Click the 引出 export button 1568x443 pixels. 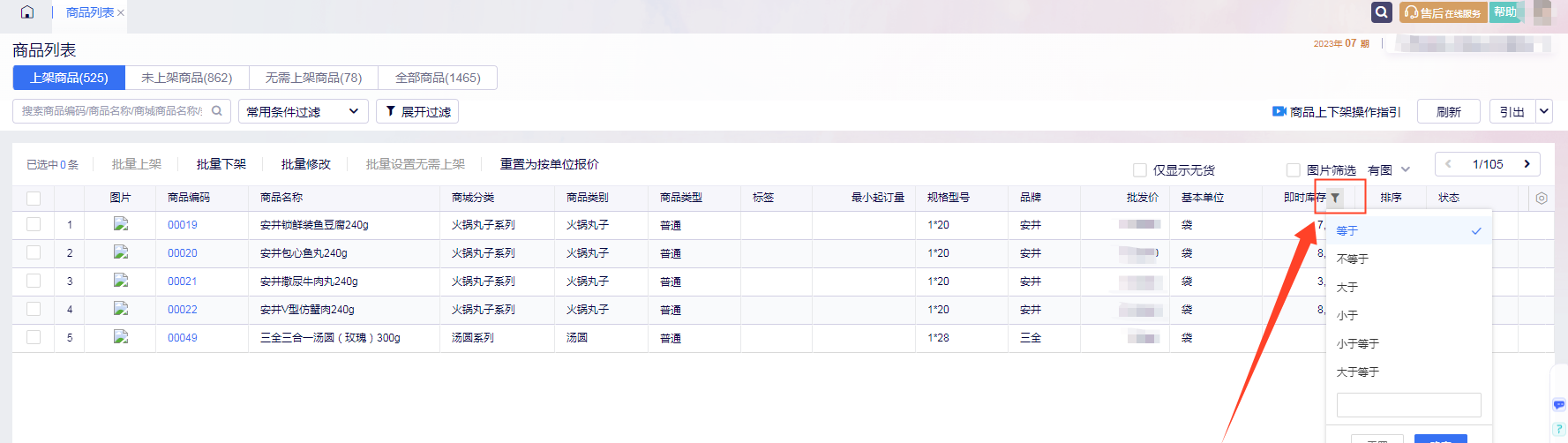point(1512,111)
